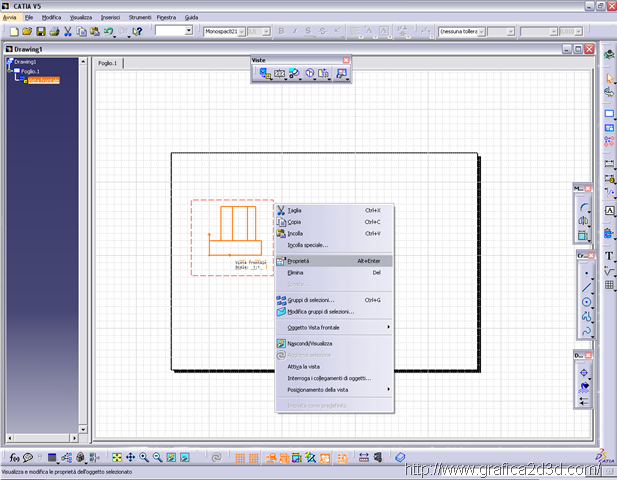Toggle the Italic text button

pyautogui.click(x=295, y=32)
